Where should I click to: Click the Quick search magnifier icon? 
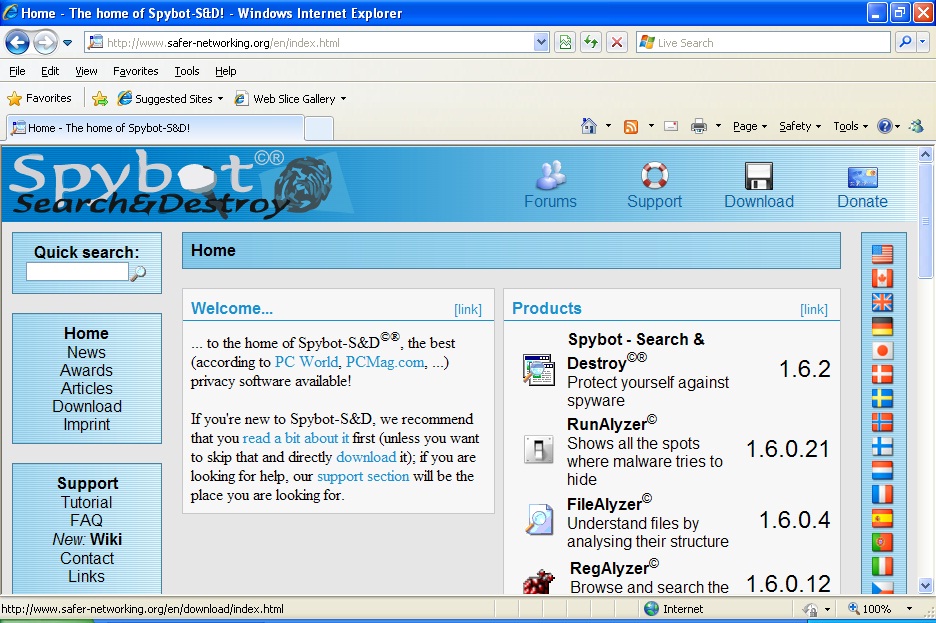click(138, 273)
